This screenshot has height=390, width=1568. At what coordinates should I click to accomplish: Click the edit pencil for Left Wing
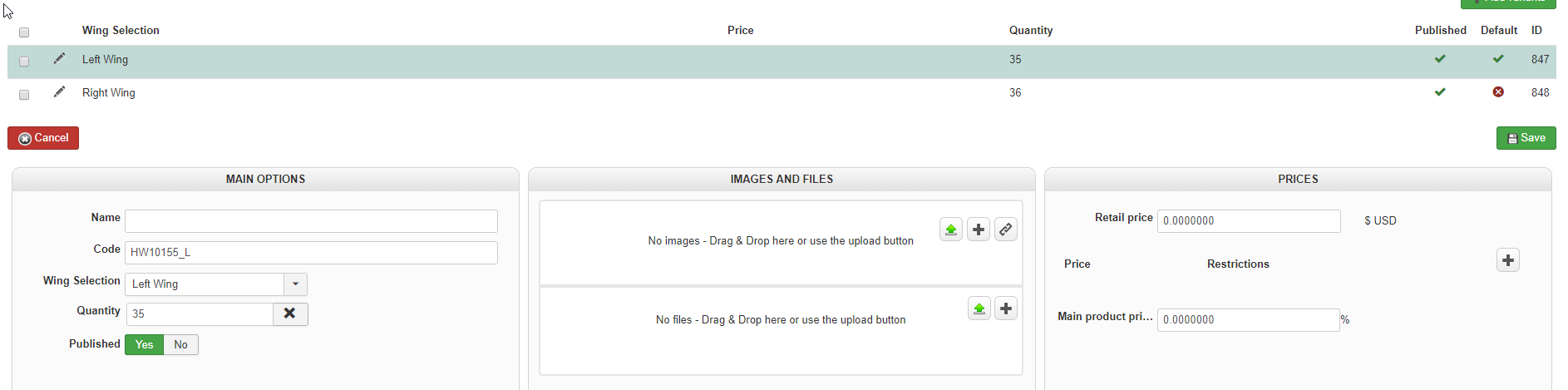point(59,59)
